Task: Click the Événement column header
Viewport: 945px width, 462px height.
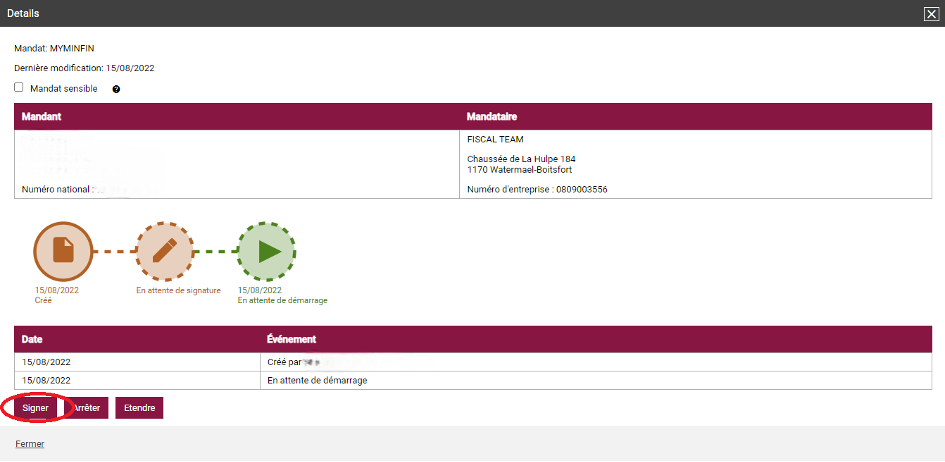Action: (x=291, y=339)
